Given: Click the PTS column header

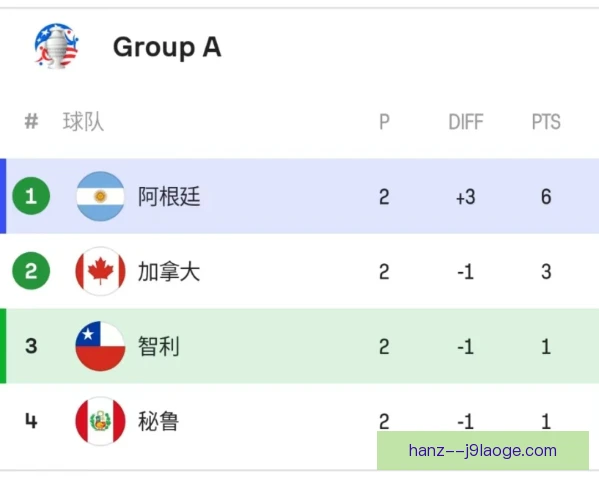Looking at the screenshot, I should click(x=546, y=122).
